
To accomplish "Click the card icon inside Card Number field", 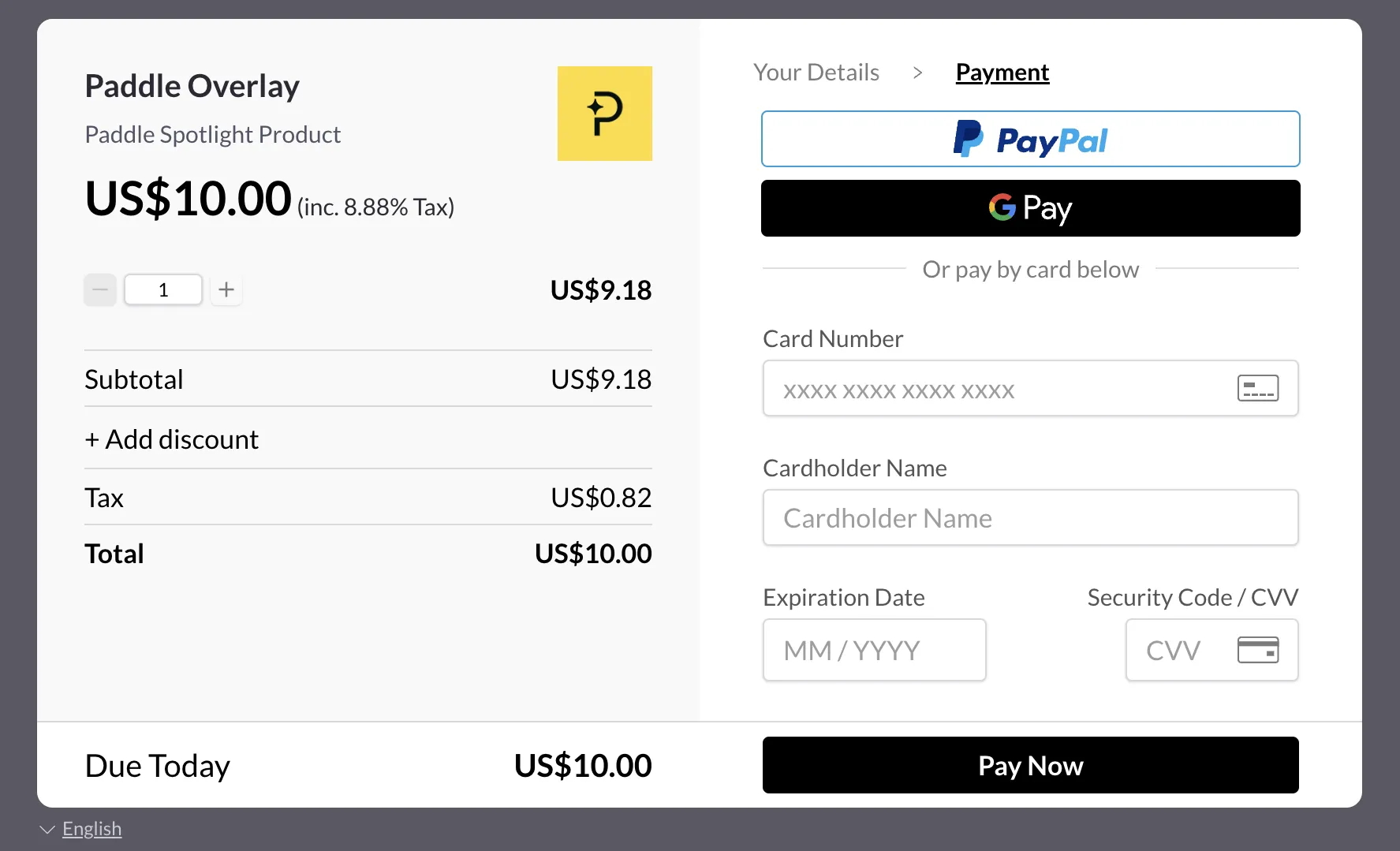I will pos(1257,388).
